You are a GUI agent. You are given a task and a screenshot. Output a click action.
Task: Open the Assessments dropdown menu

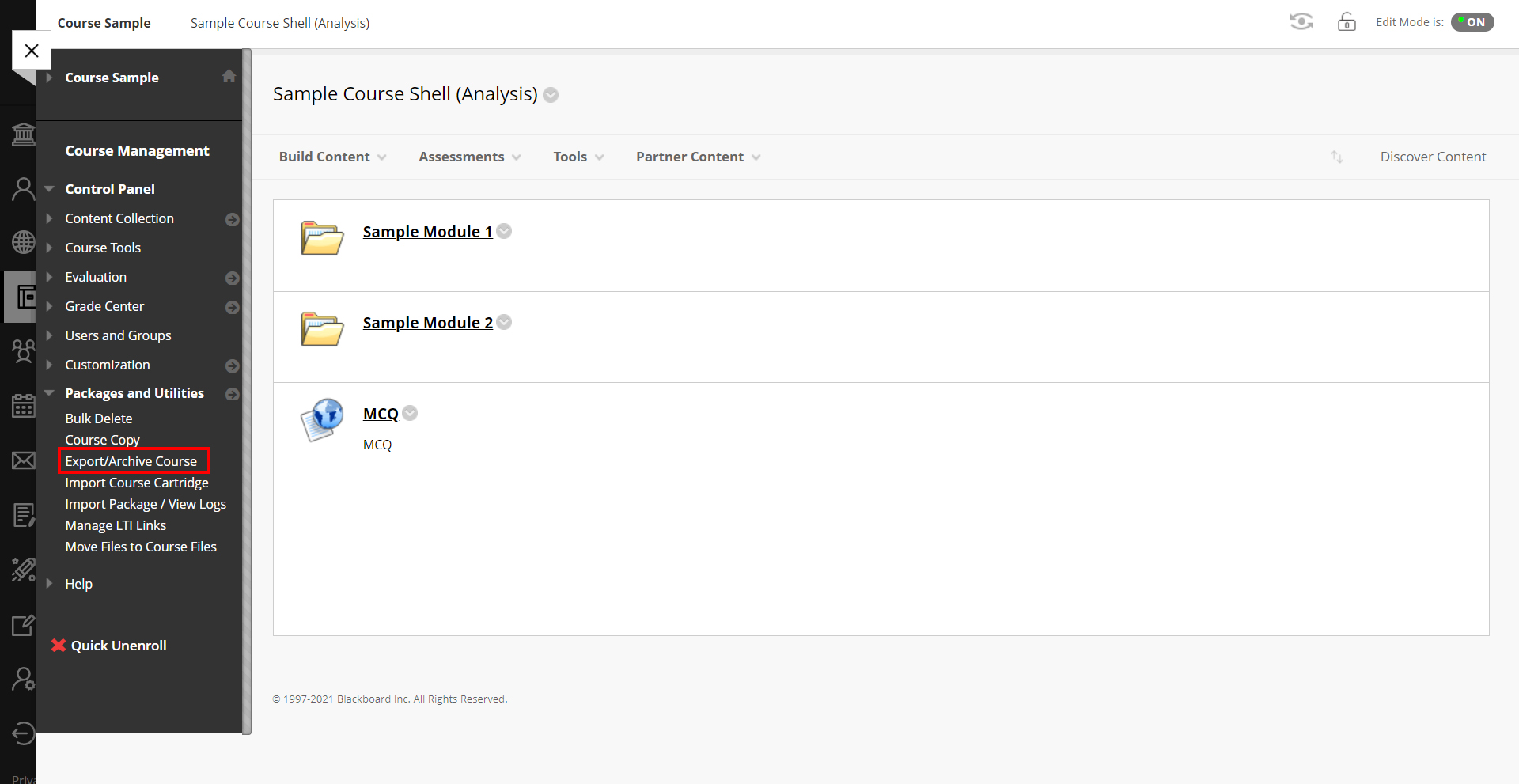(x=470, y=157)
